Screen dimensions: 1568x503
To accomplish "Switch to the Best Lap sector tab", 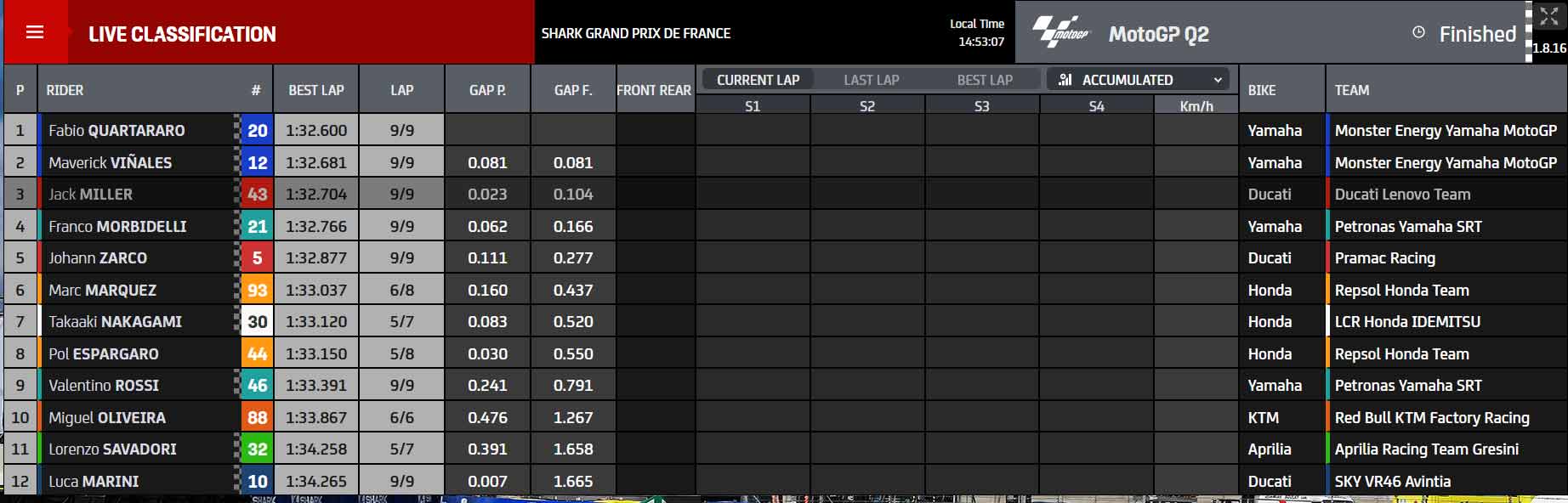I will 985,80.
